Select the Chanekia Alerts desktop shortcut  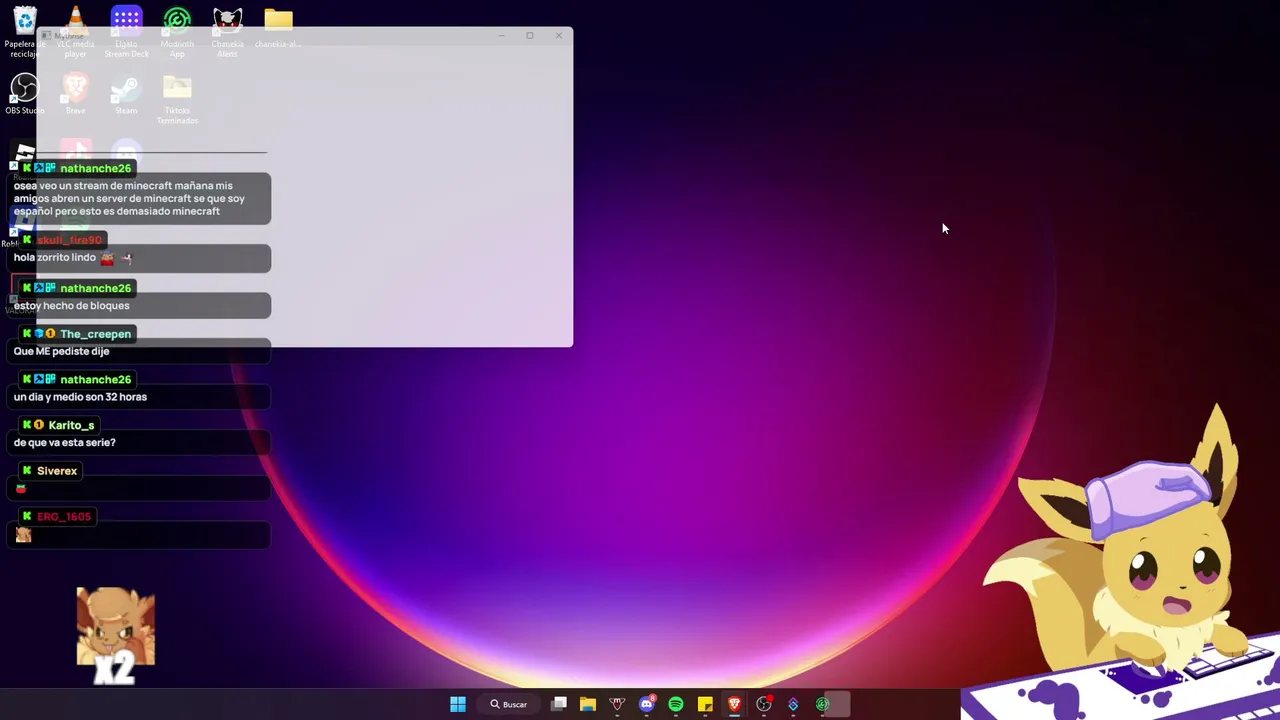point(228,30)
